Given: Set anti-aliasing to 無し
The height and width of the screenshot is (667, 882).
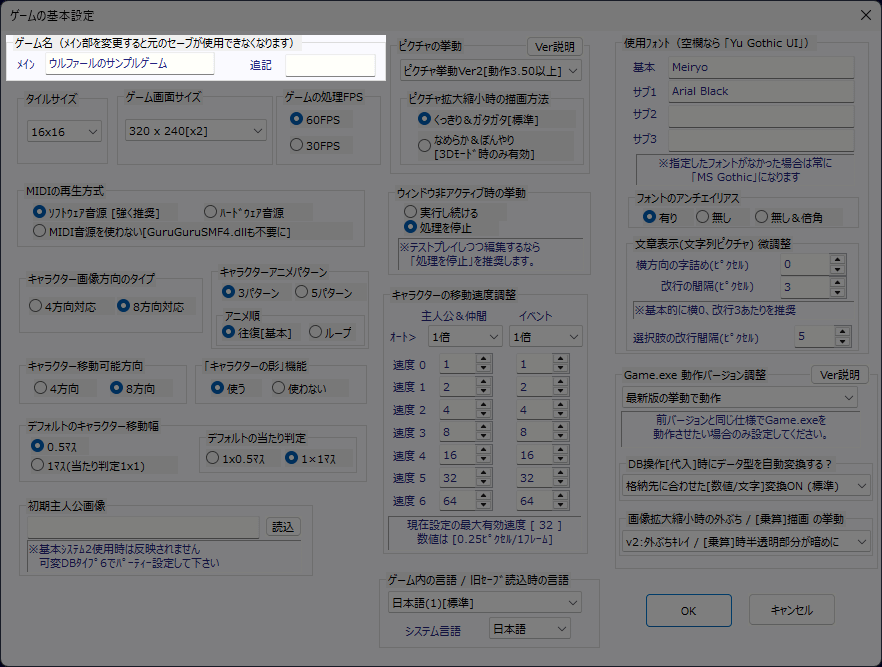Looking at the screenshot, I should [702, 216].
